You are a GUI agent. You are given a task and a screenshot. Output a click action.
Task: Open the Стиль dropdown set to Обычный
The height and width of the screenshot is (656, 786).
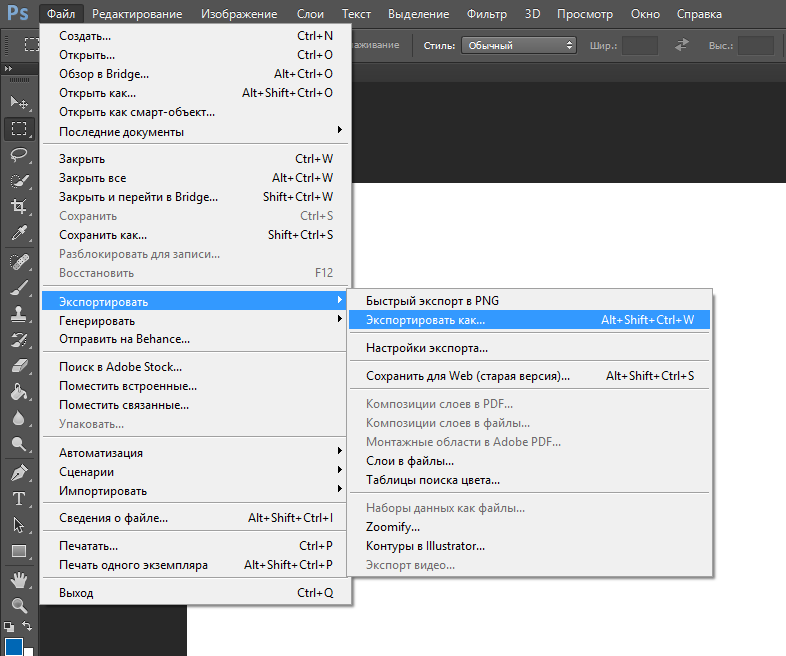tap(518, 45)
